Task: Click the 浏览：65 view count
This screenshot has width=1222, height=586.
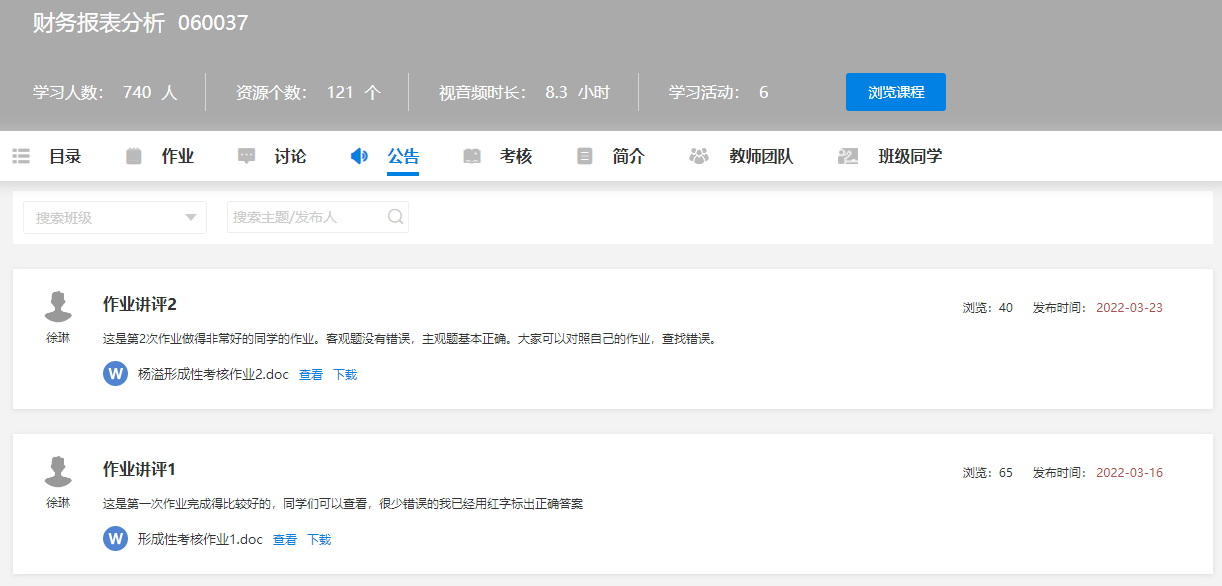Action: coord(988,473)
